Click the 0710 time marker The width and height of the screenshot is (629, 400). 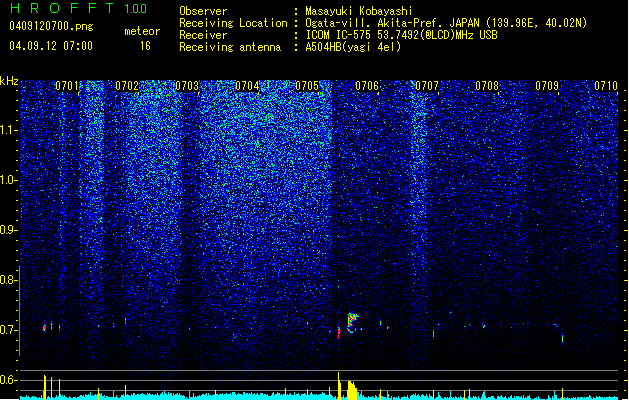click(x=606, y=86)
